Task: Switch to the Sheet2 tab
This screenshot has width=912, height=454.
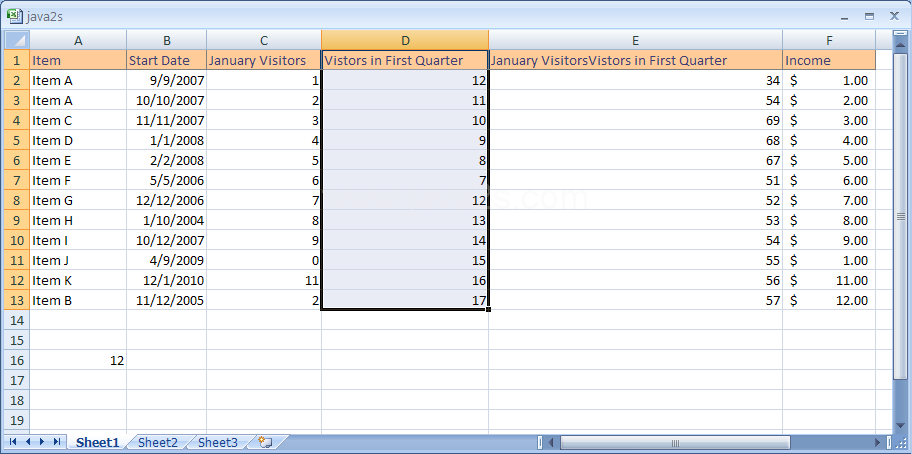Action: click(158, 442)
